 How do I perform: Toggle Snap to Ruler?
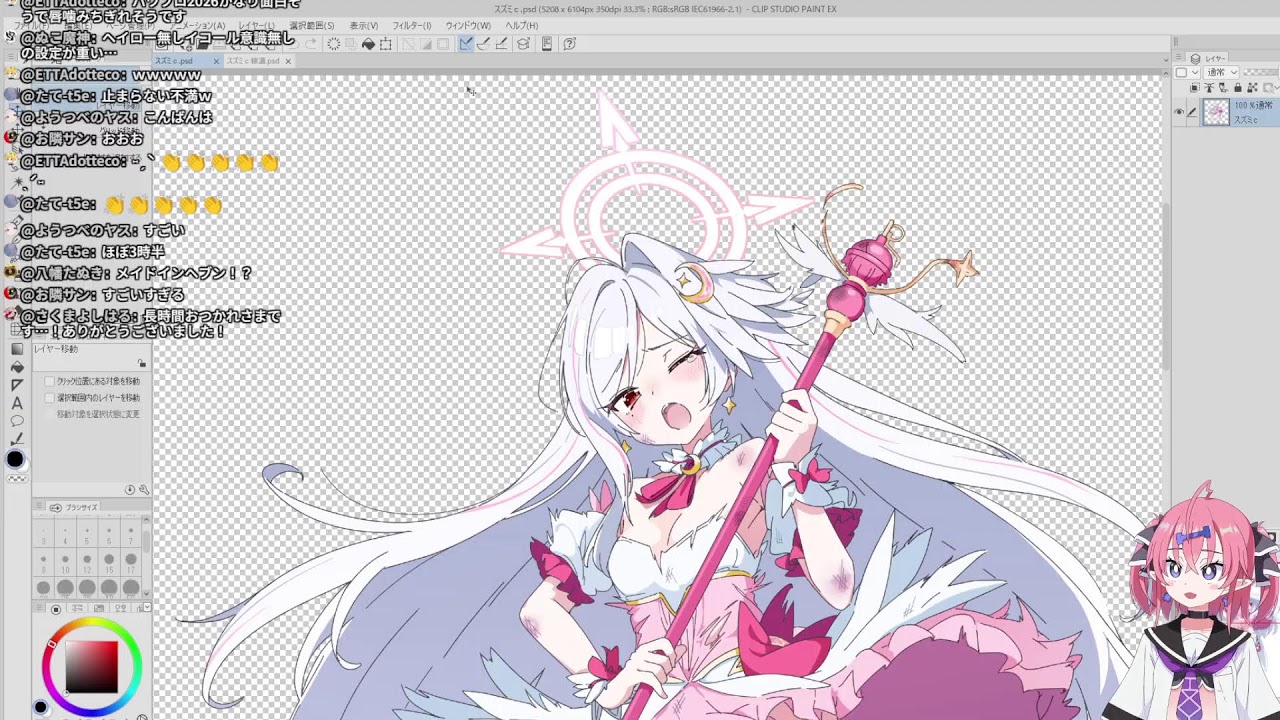[465, 44]
